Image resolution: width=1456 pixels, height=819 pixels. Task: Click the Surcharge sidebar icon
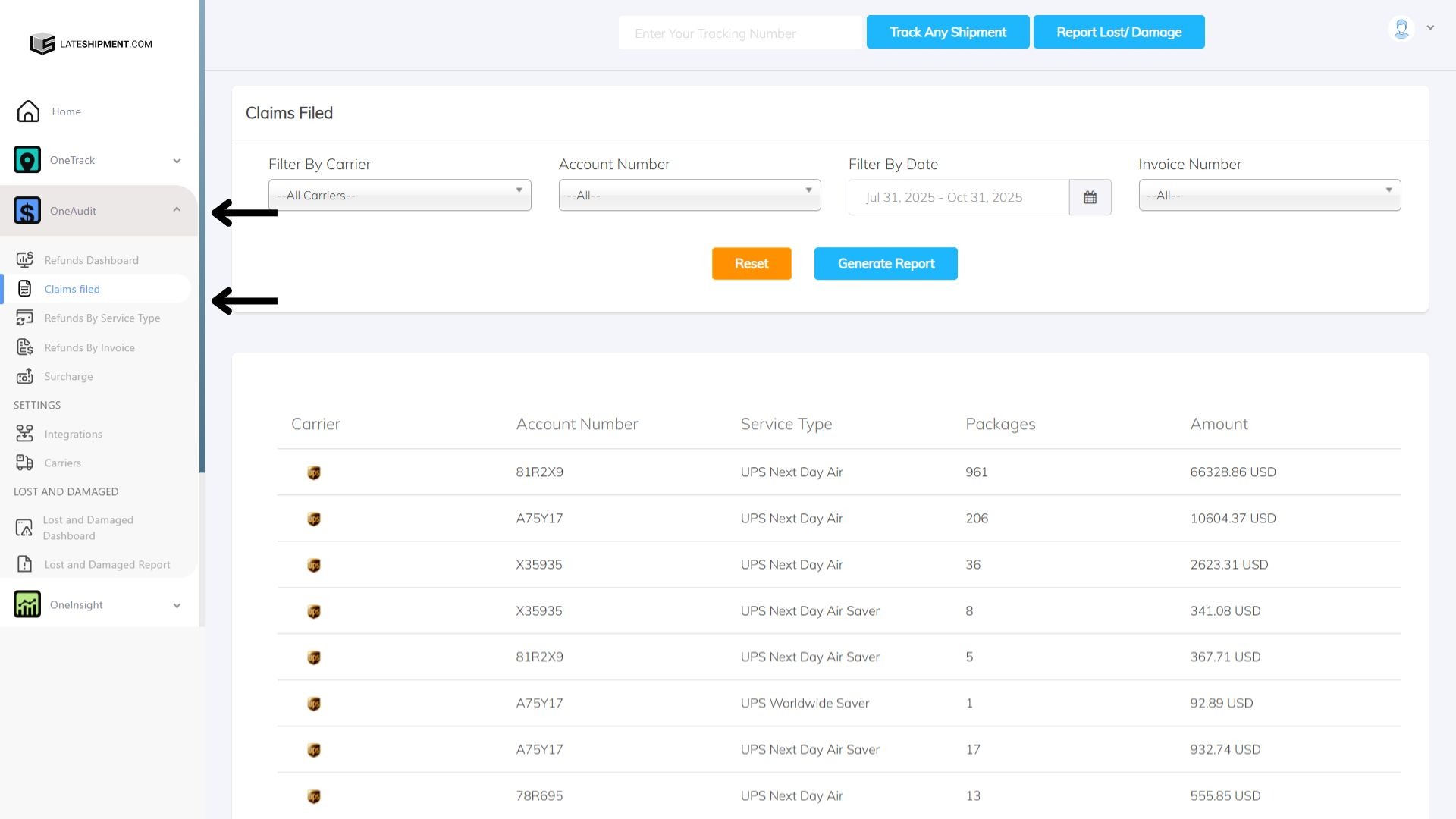[24, 376]
